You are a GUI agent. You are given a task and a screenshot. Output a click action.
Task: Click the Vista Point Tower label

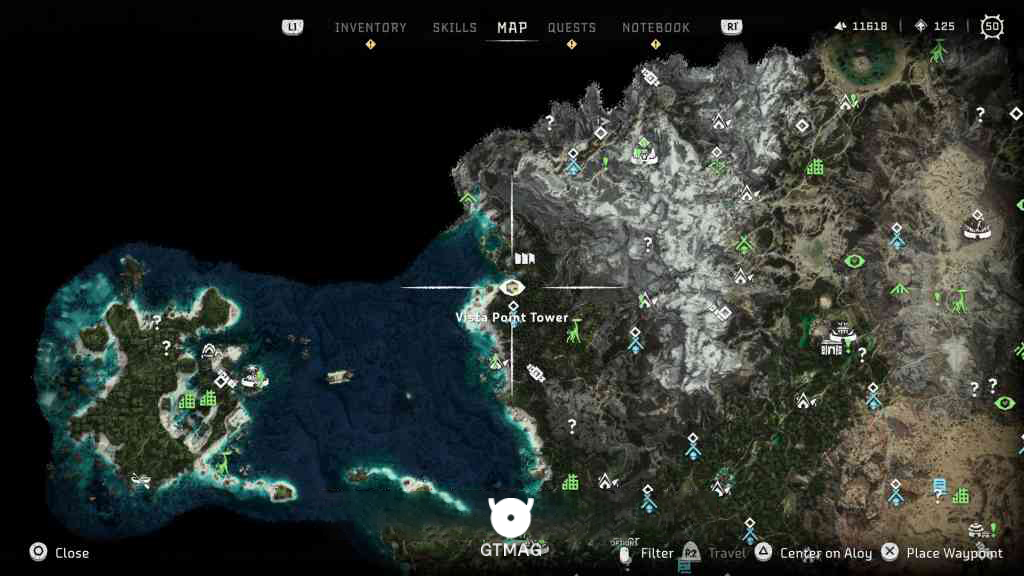[x=512, y=317]
